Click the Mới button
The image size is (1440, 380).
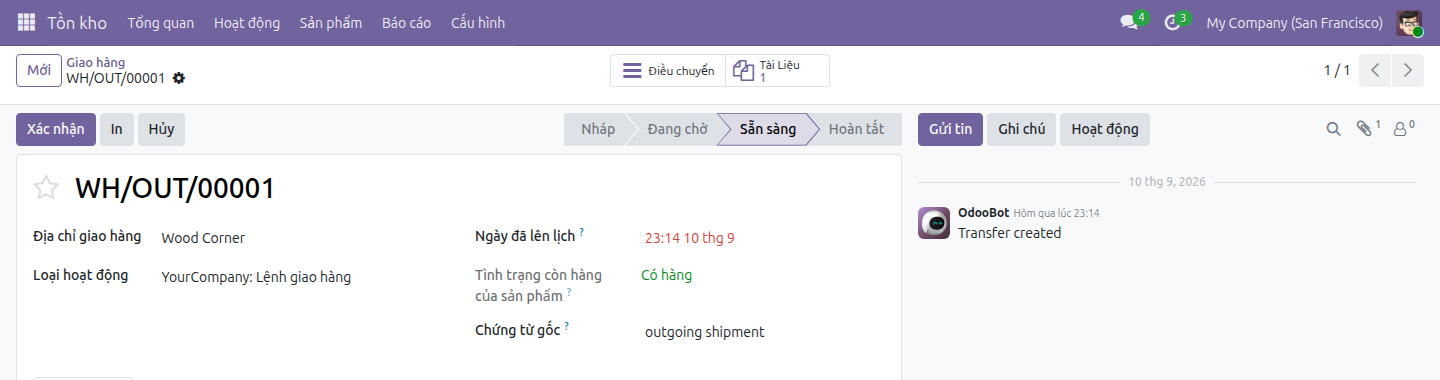[x=39, y=70]
